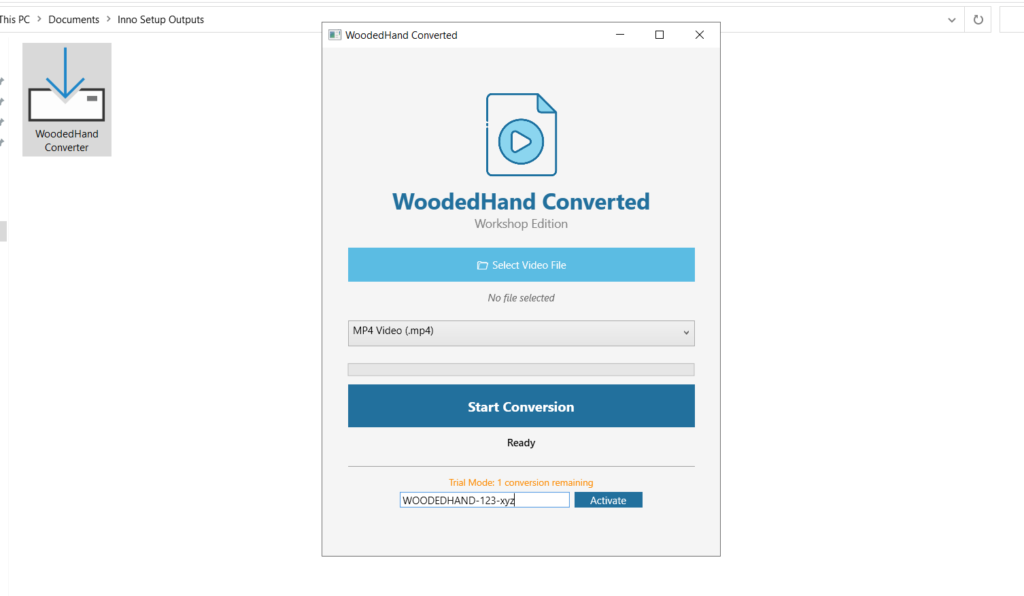
Task: Expand the chevron after This PC
Action: [x=39, y=19]
